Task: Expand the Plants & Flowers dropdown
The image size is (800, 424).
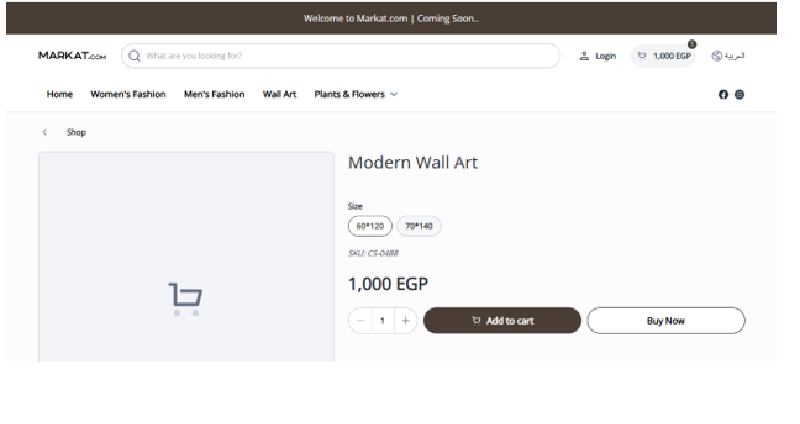Action: point(356,95)
